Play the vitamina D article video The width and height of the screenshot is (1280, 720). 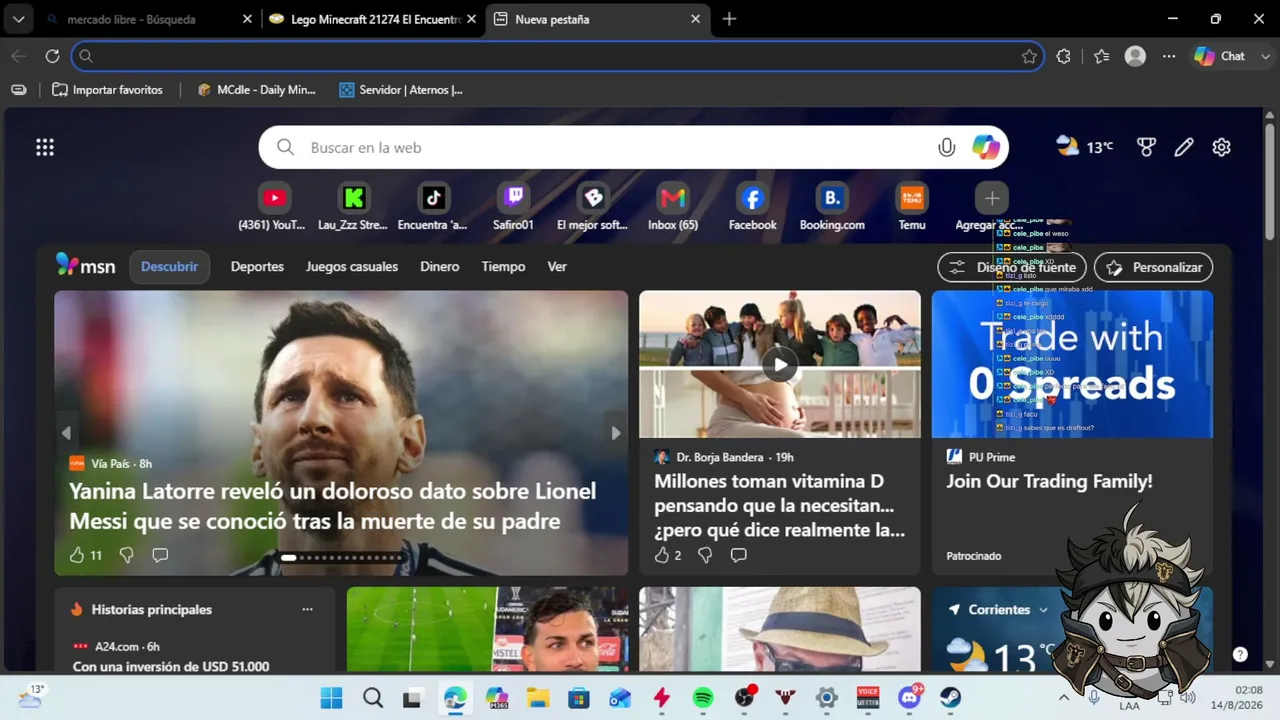780,364
